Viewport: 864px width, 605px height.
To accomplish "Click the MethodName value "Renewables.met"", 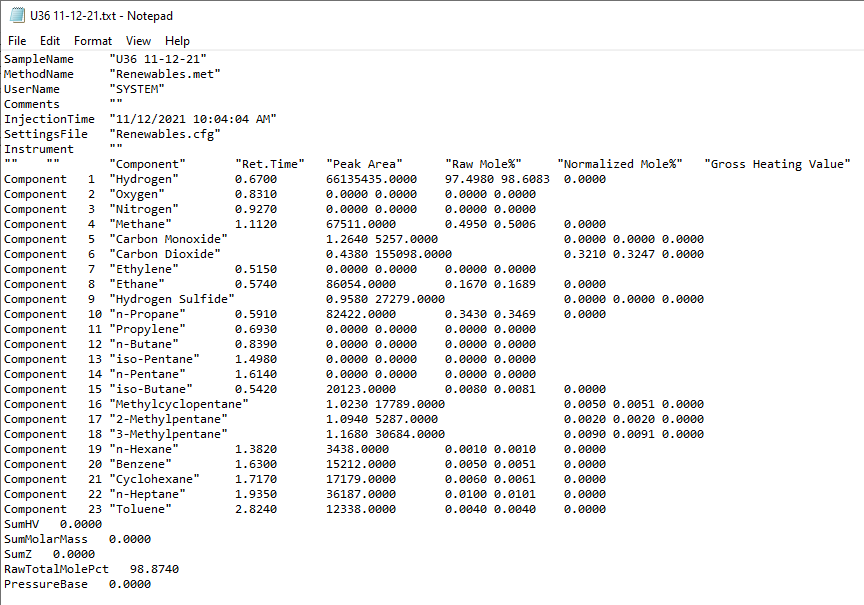I will click(x=165, y=74).
